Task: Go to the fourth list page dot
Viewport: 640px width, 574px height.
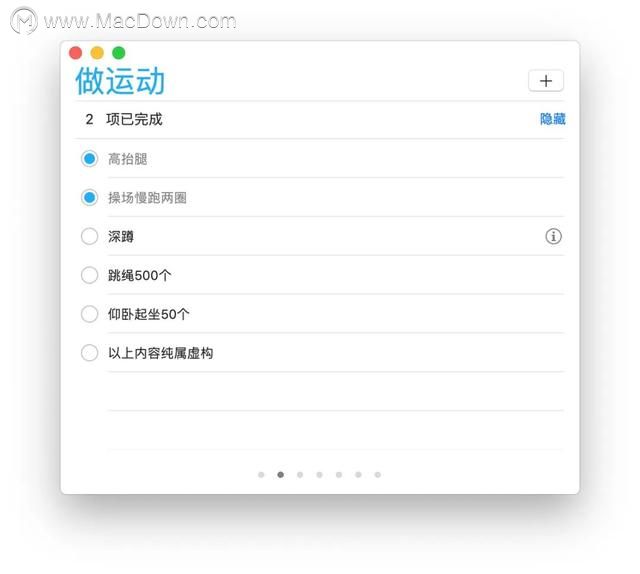Action: click(320, 474)
